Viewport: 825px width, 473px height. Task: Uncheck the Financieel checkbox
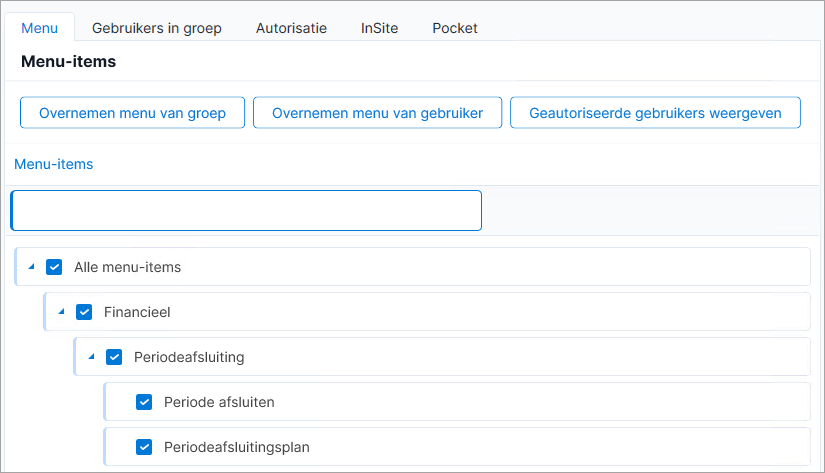(84, 312)
